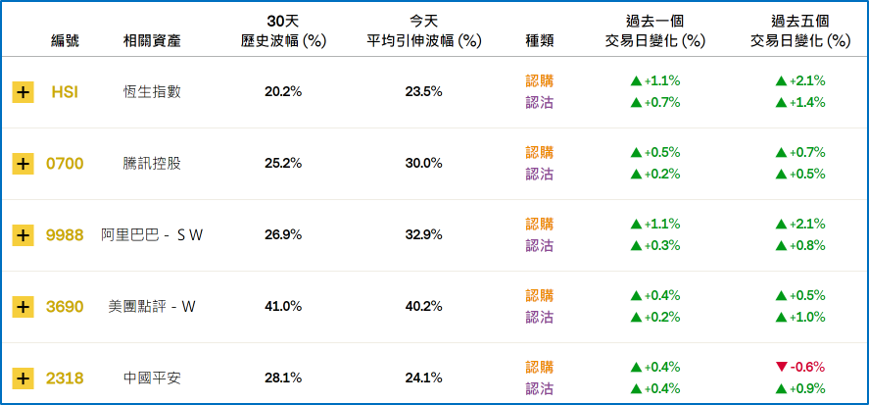Click plus icon beside 3690
The height and width of the screenshot is (405, 869).
[x=23, y=307]
